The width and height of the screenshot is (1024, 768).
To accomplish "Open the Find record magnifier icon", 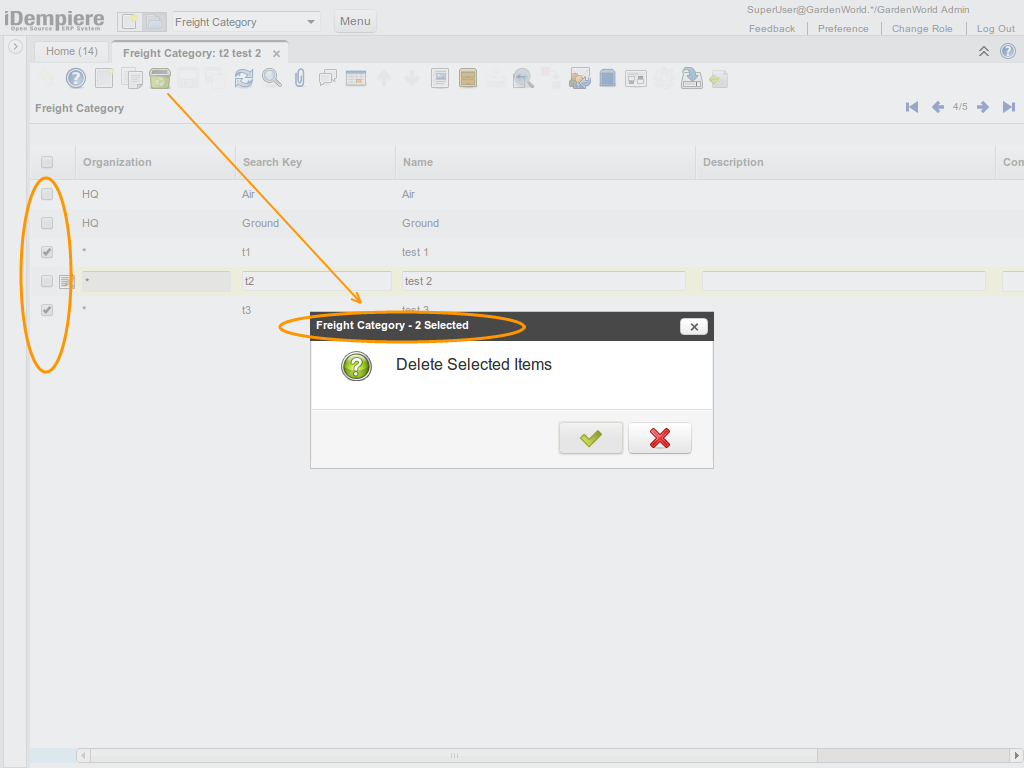I will pyautogui.click(x=272, y=78).
